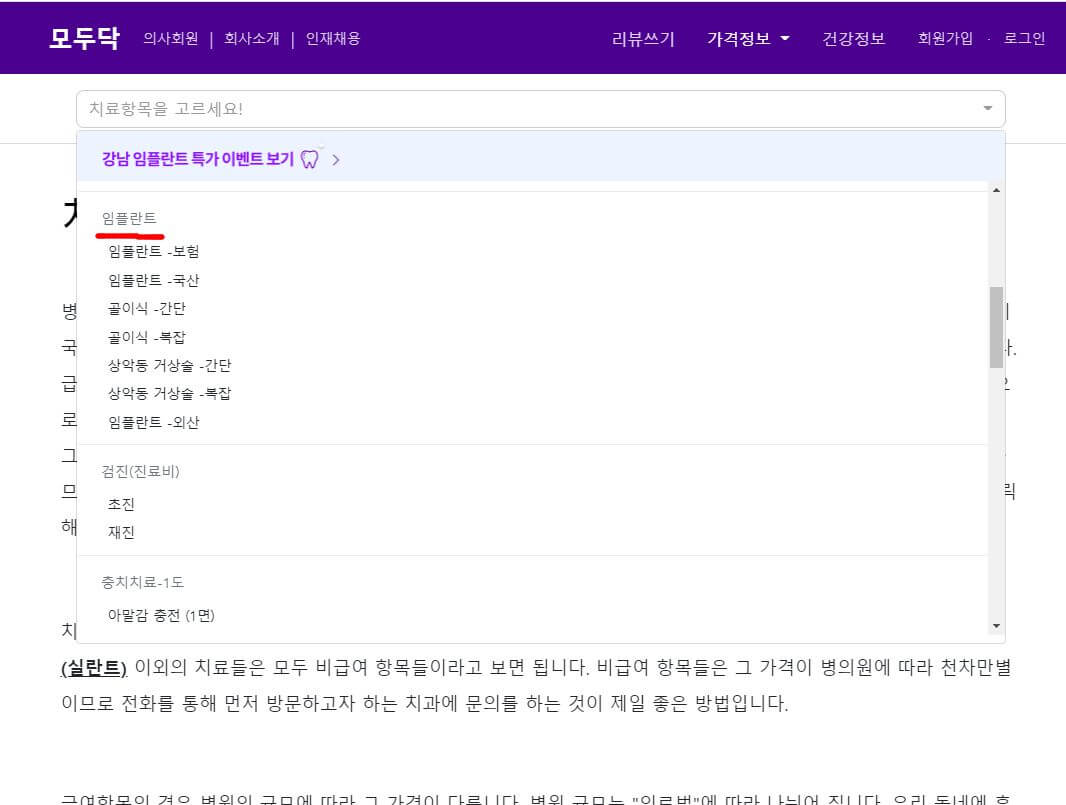
Task: Choose 골이식 -간단 treatment
Action: (148, 308)
